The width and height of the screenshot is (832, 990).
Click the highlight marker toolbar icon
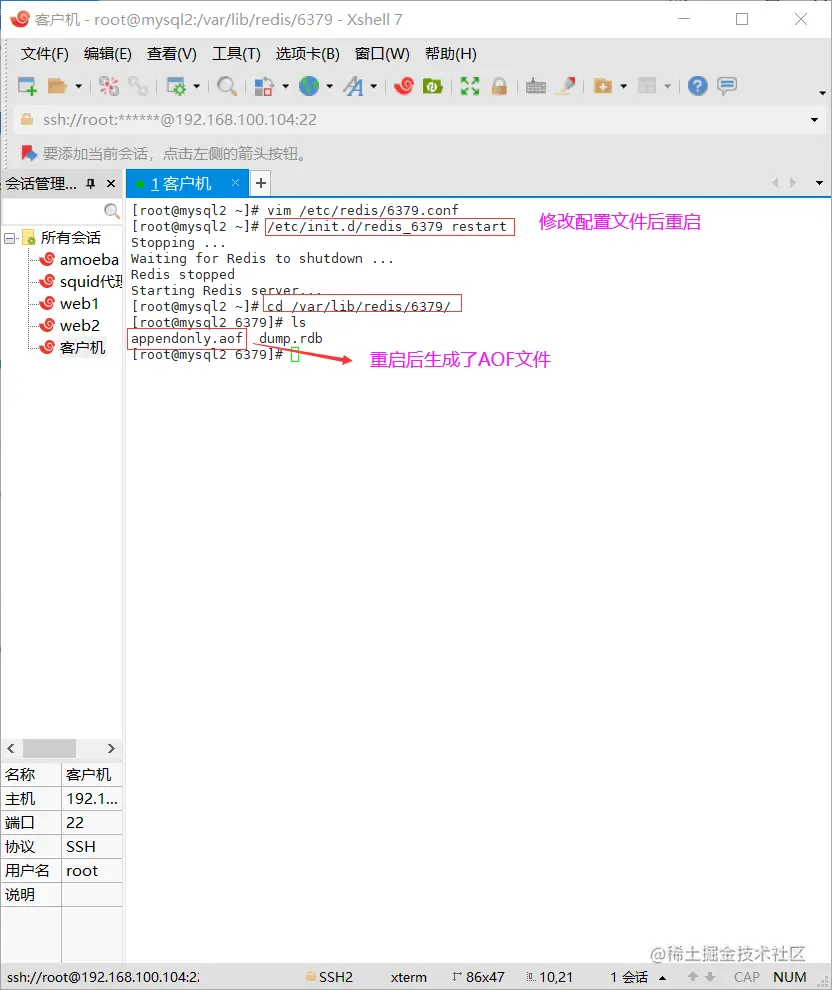coord(566,86)
